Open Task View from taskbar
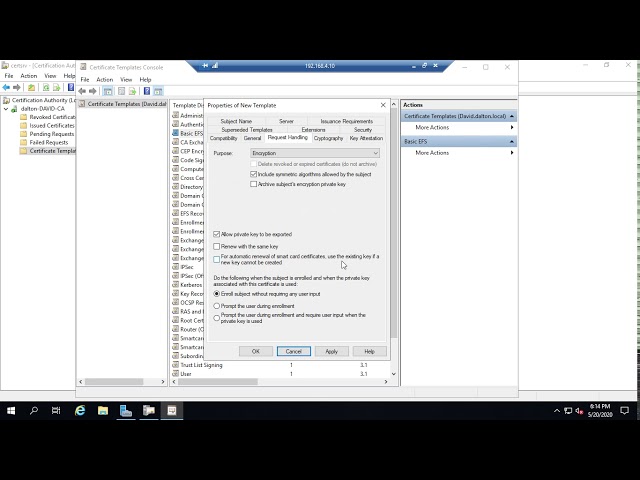Image resolution: width=640 pixels, height=480 pixels. tap(56, 411)
